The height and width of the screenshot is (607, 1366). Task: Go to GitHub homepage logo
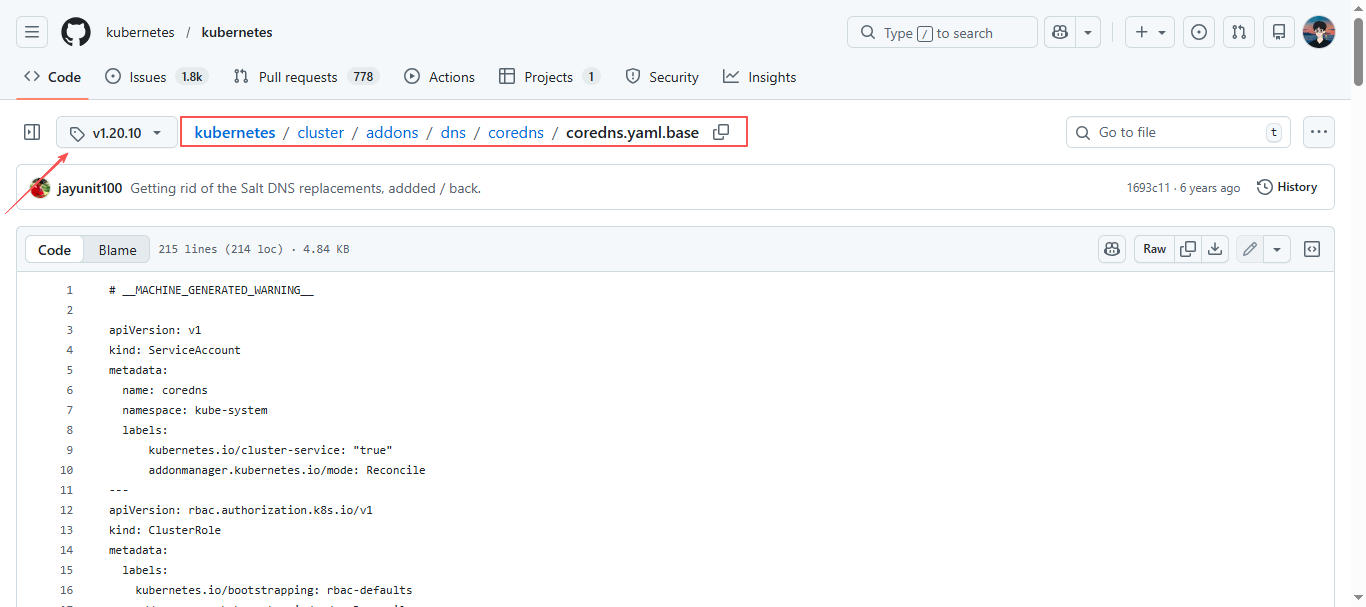[76, 32]
